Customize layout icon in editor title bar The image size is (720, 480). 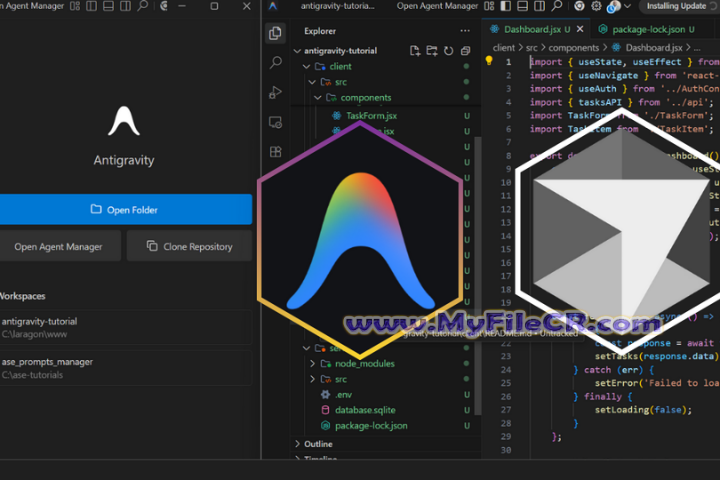coord(489,6)
